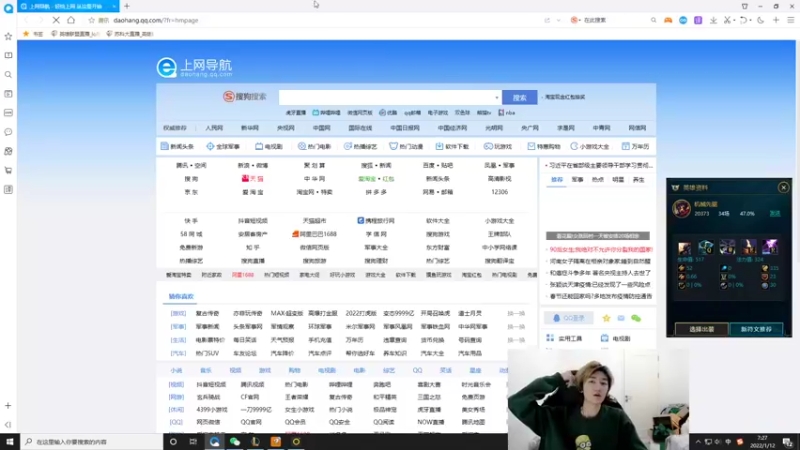
Task: Click the green WeChat icon beside QQ login
Action: click(x=636, y=318)
